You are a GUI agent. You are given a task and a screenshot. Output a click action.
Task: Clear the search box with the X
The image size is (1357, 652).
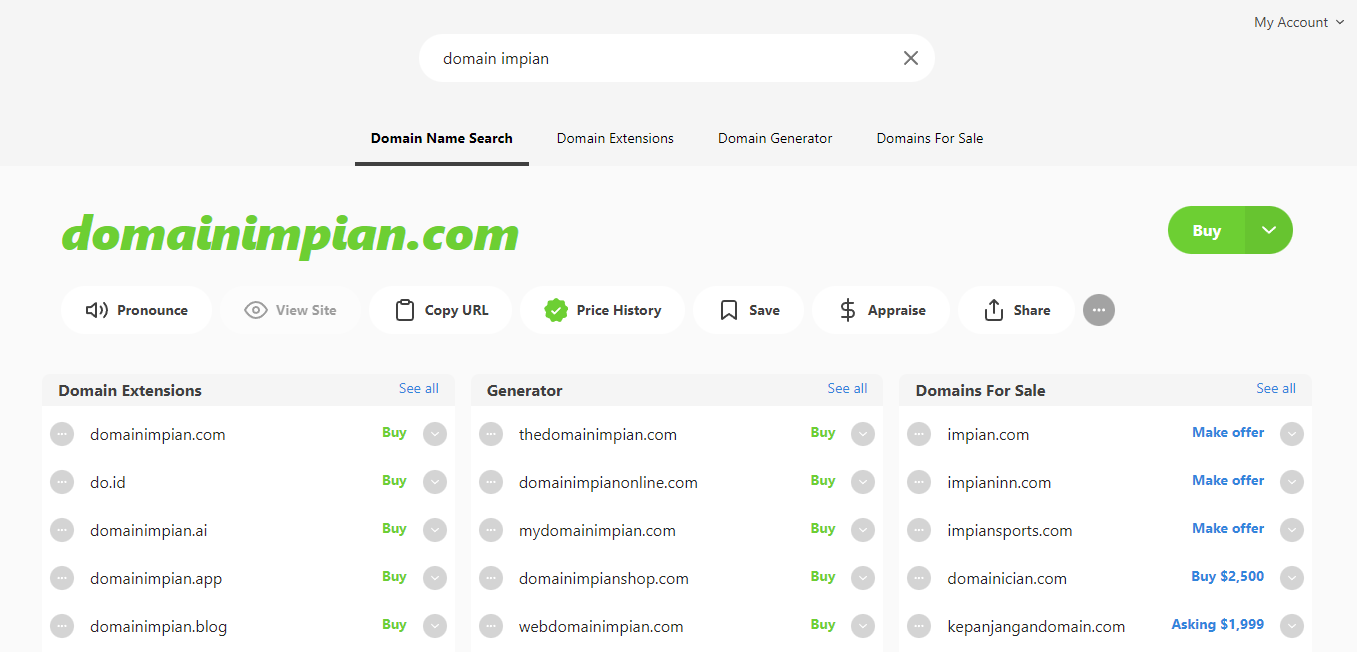[910, 58]
